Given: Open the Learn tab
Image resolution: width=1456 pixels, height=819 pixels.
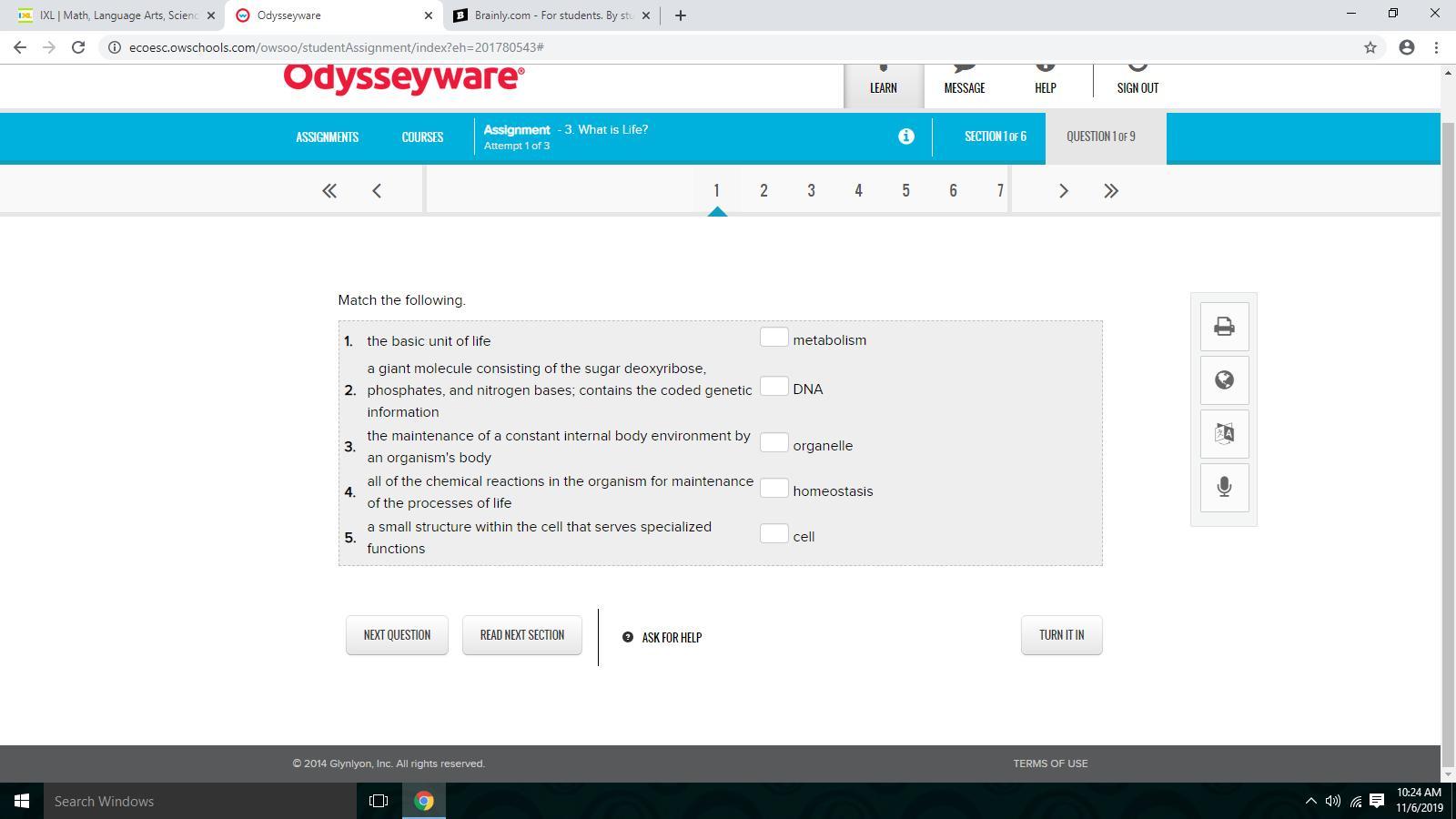Looking at the screenshot, I should (883, 86).
